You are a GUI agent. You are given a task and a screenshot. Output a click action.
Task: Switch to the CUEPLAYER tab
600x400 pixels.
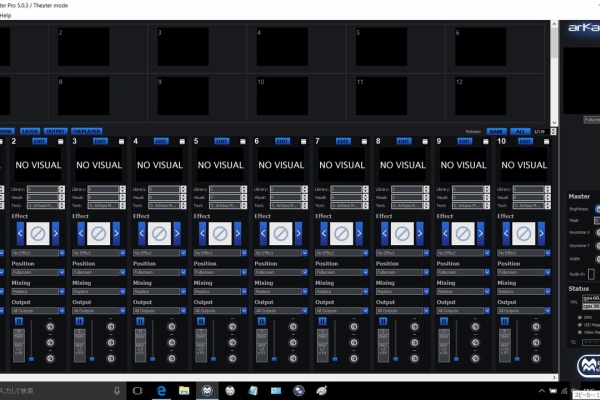(86, 131)
